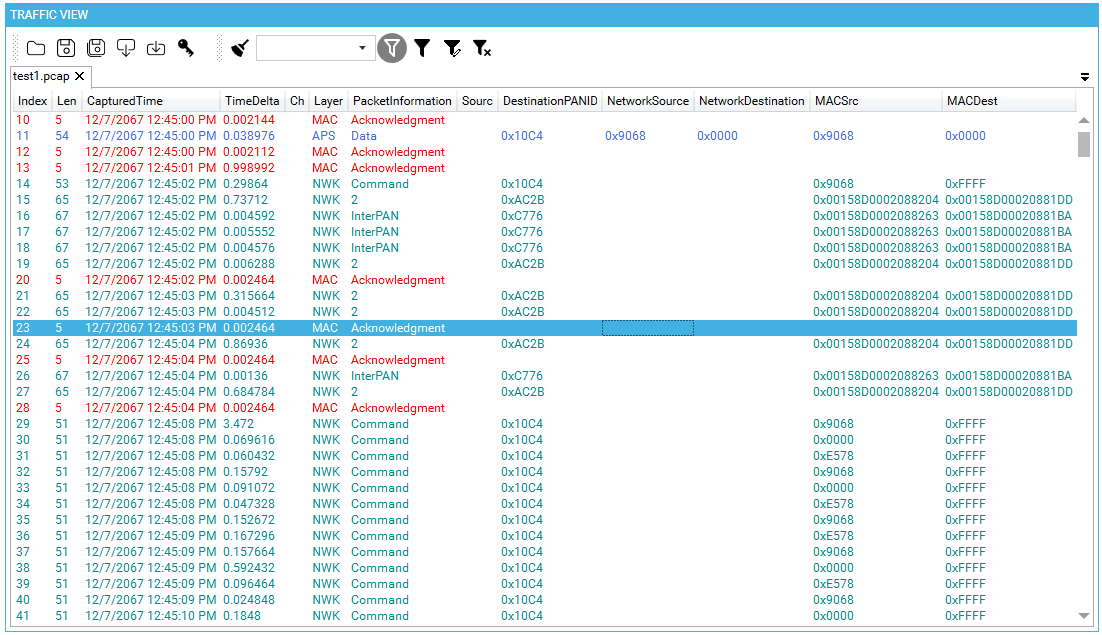Sort by the CapturedTime column header
The height and width of the screenshot is (635, 1102).
151,101
